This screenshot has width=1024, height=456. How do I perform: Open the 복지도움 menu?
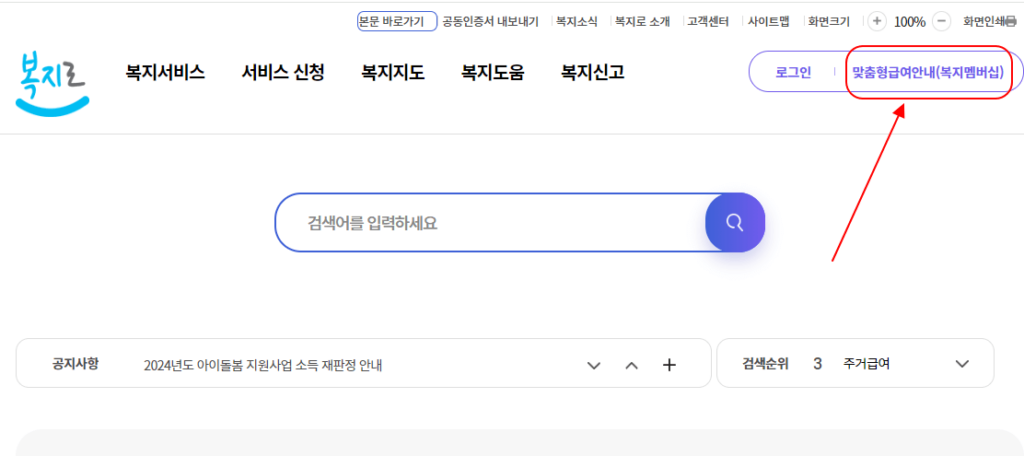click(492, 72)
